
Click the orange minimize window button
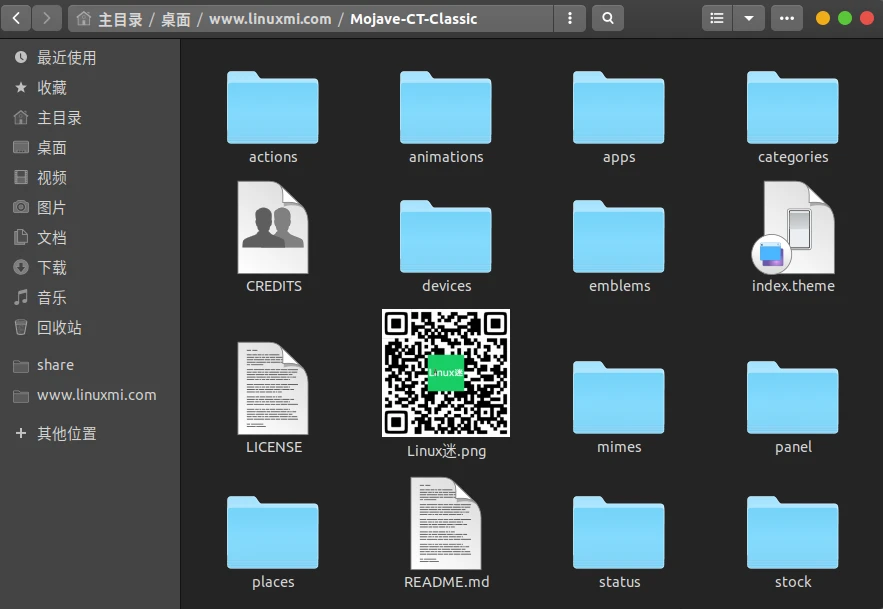tap(823, 19)
